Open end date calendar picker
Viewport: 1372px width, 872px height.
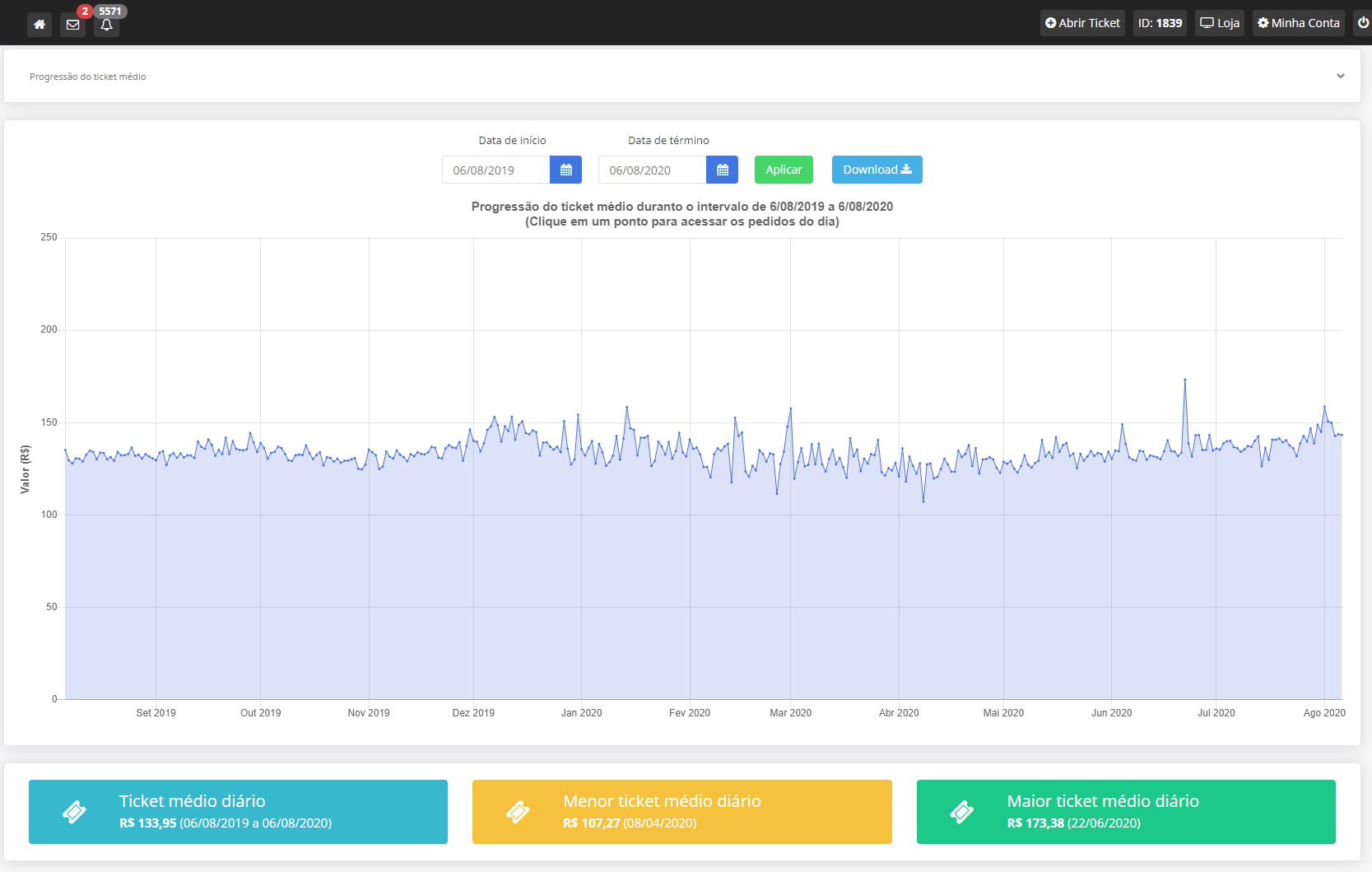click(722, 170)
